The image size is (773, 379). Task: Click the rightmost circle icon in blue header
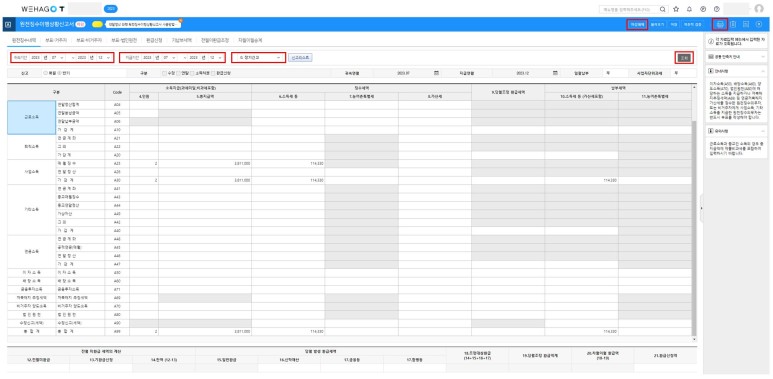point(759,24)
